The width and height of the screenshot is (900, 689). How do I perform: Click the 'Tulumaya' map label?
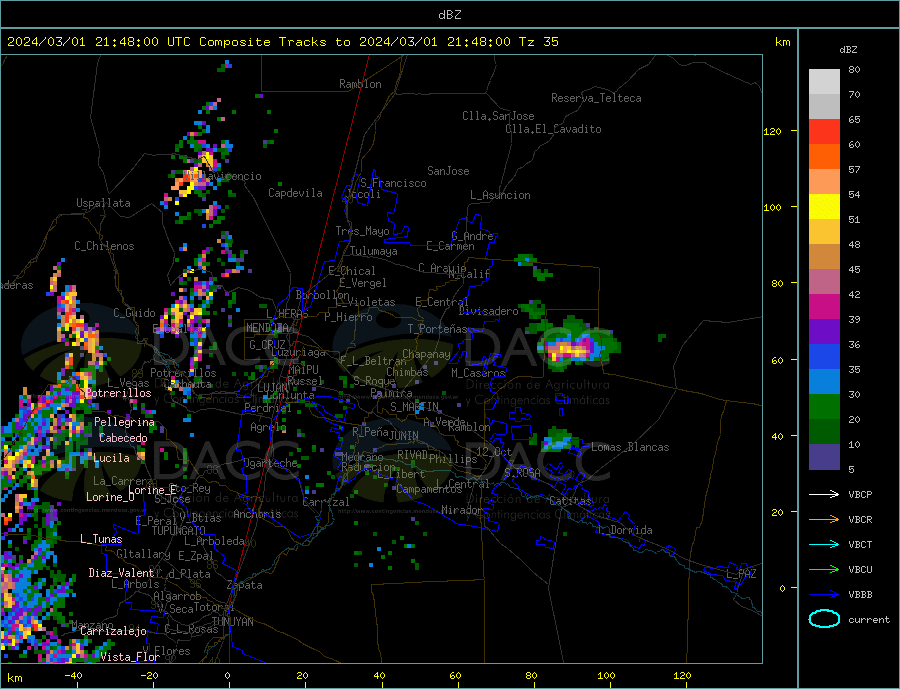point(374,251)
